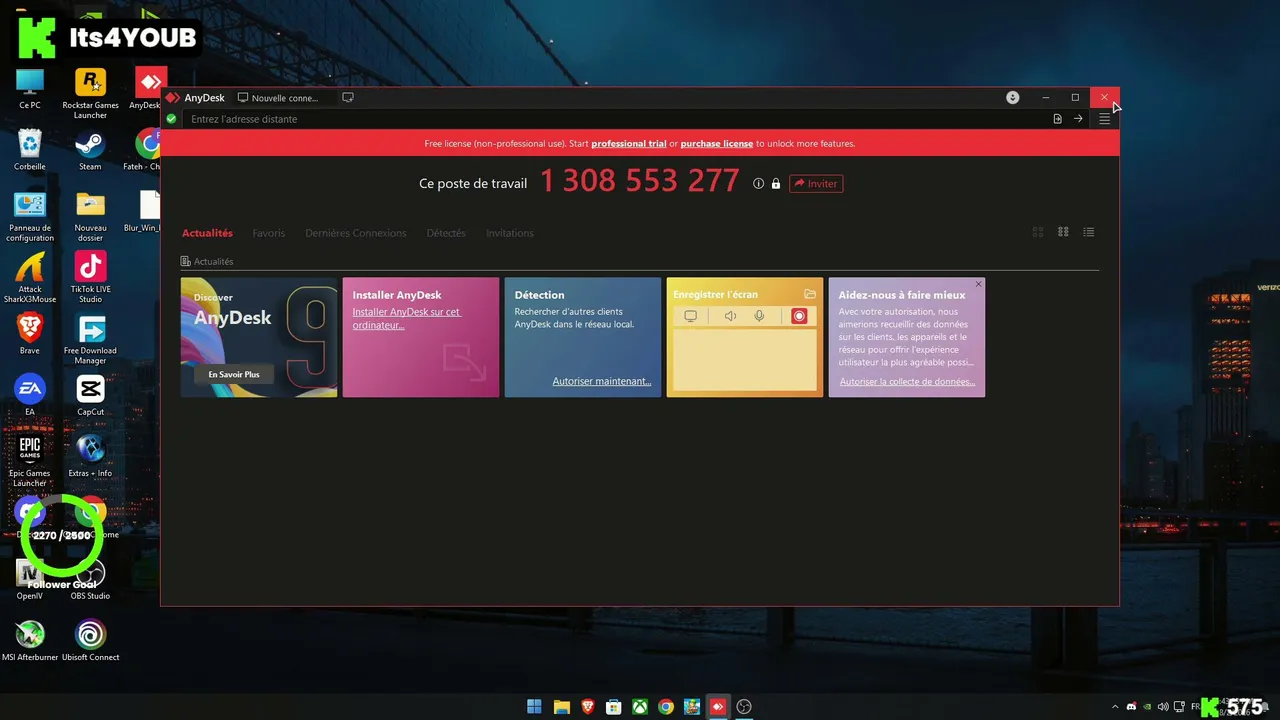Image resolution: width=1280 pixels, height=720 pixels.
Task: Select the Nouveau dossier folder icon
Action: 90,217
